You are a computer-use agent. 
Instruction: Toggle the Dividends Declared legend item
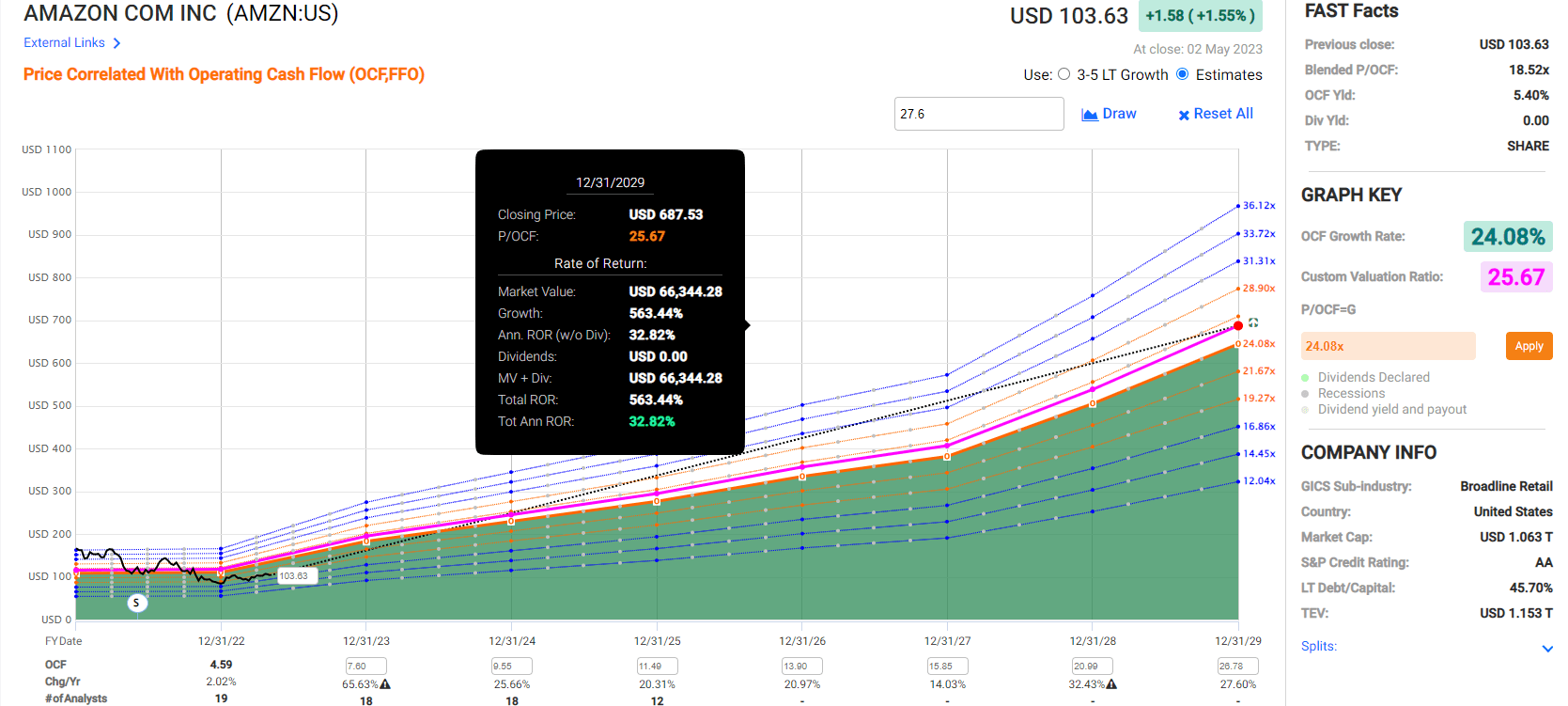1365,377
